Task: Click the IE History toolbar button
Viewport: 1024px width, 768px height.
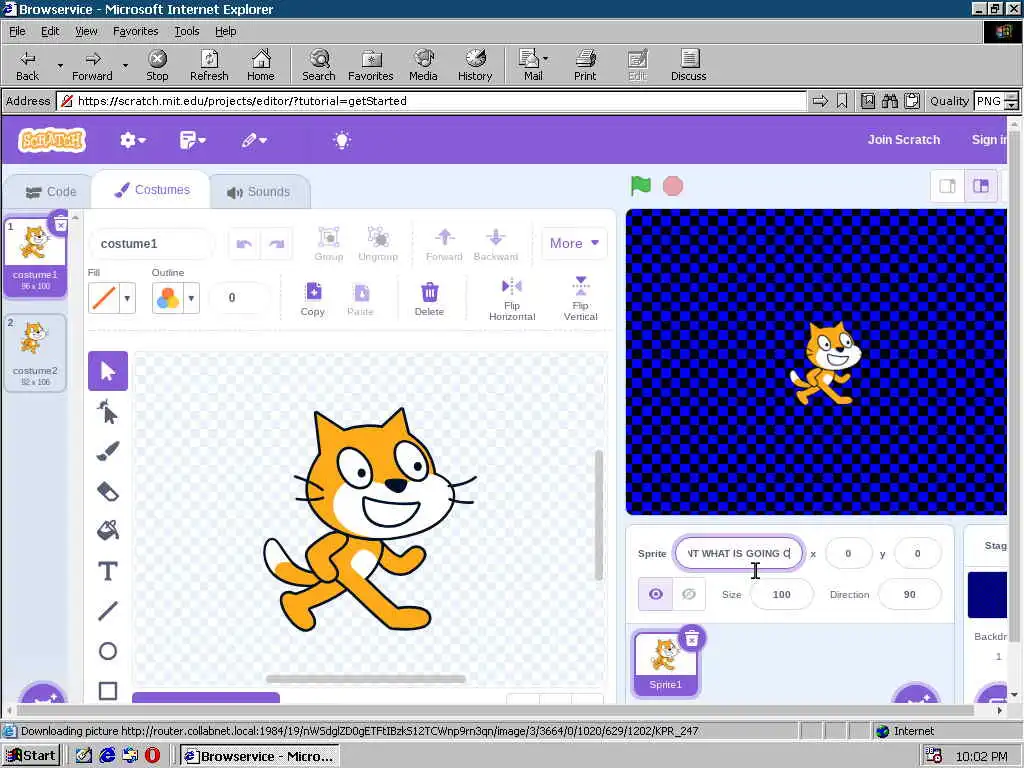Action: pyautogui.click(x=475, y=65)
